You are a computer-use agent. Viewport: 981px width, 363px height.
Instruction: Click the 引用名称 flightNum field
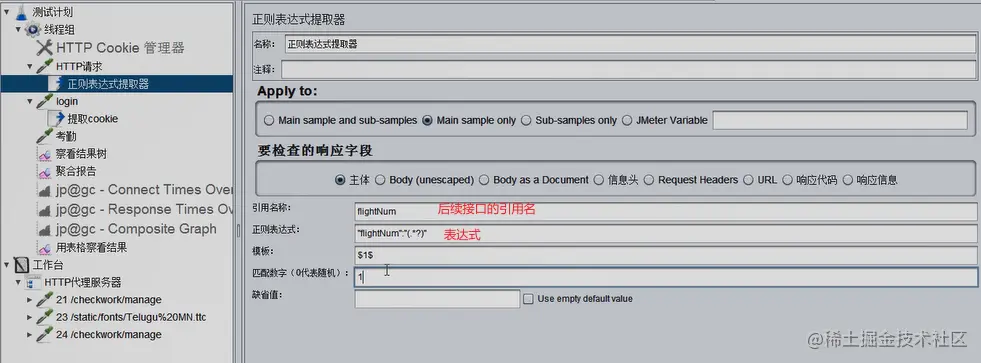[x=666, y=212]
